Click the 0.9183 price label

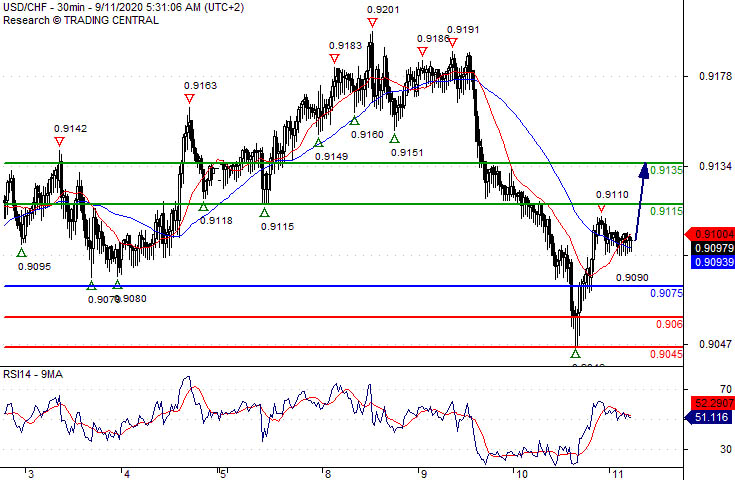pos(345,45)
